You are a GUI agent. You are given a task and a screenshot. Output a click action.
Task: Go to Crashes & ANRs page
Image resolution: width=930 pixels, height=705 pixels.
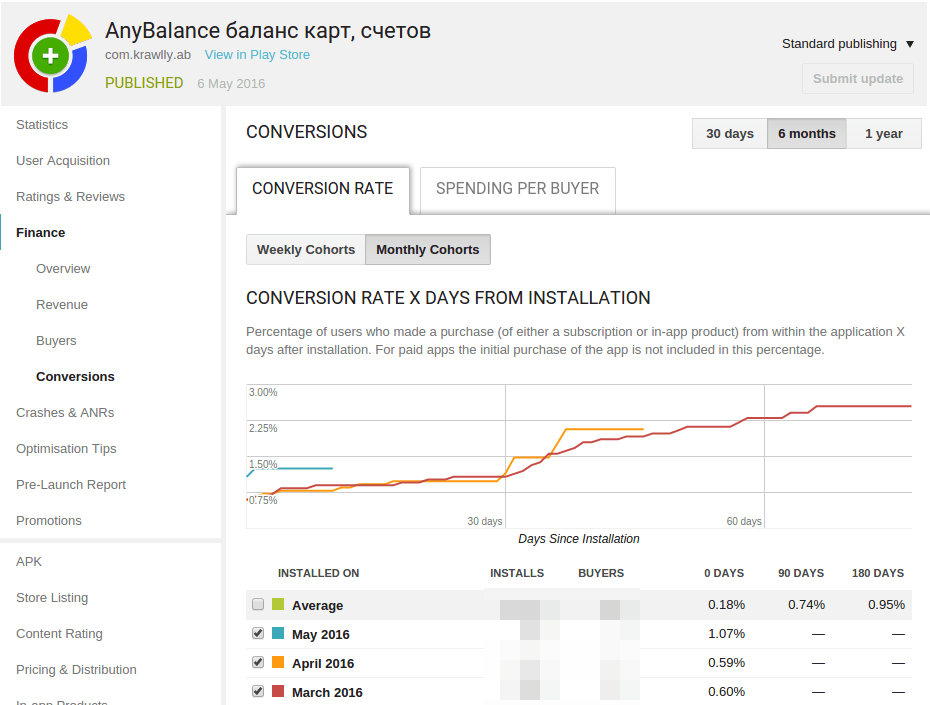[65, 413]
